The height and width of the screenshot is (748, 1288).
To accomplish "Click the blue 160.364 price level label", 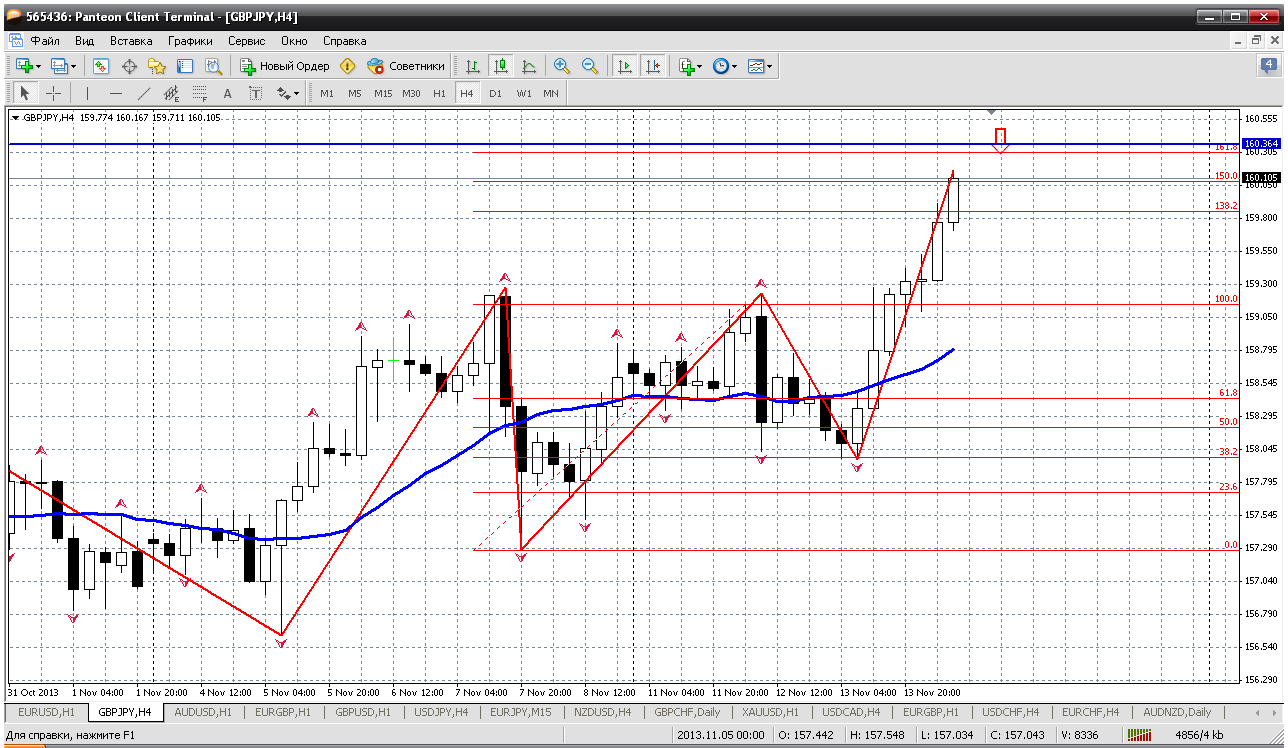I will click(x=1263, y=144).
